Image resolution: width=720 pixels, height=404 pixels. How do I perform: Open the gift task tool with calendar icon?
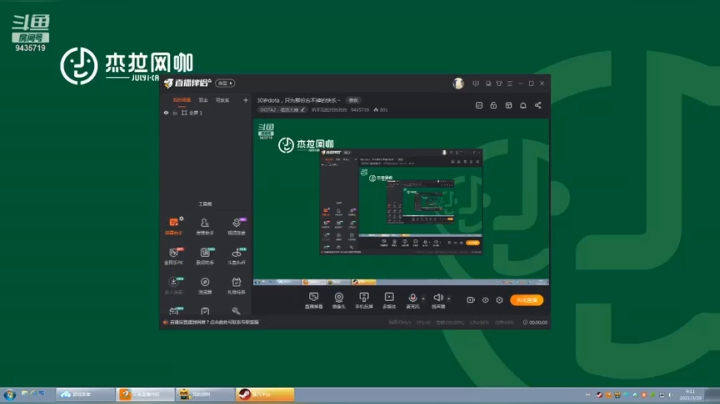(236, 286)
